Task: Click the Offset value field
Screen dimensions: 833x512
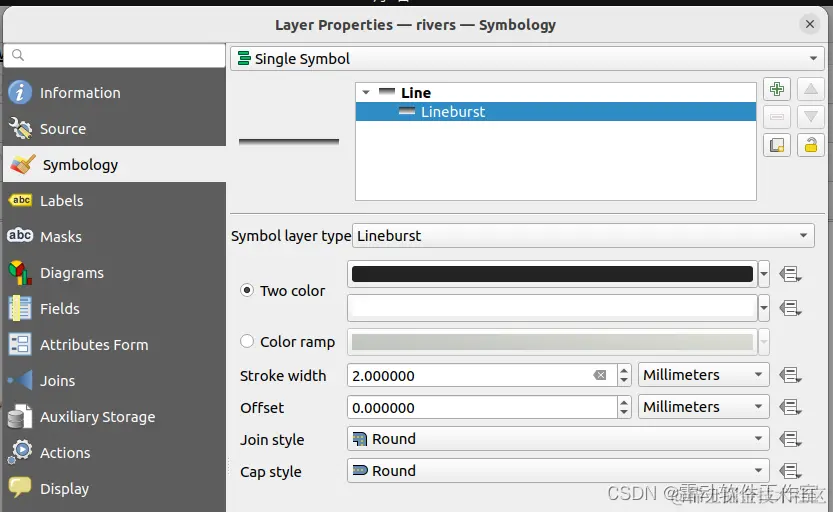Action: [482, 407]
